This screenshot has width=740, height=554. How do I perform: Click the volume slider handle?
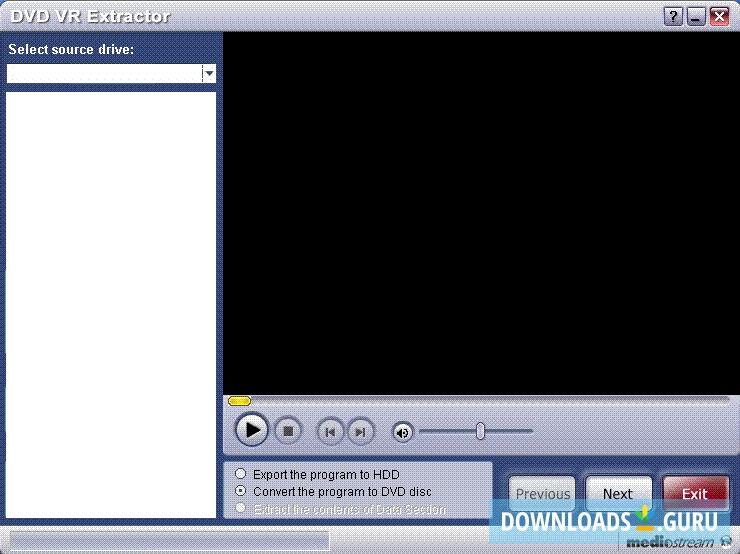[x=480, y=431]
